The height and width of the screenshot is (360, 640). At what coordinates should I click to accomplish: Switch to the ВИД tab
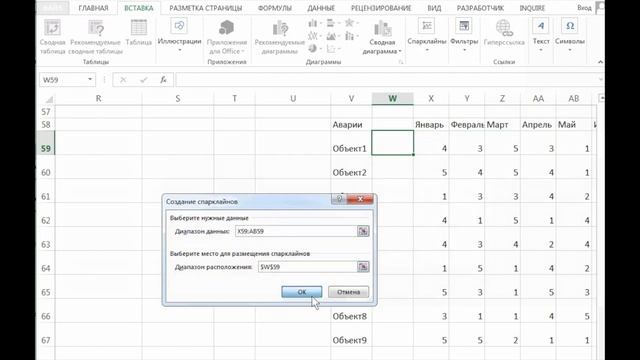click(x=434, y=8)
